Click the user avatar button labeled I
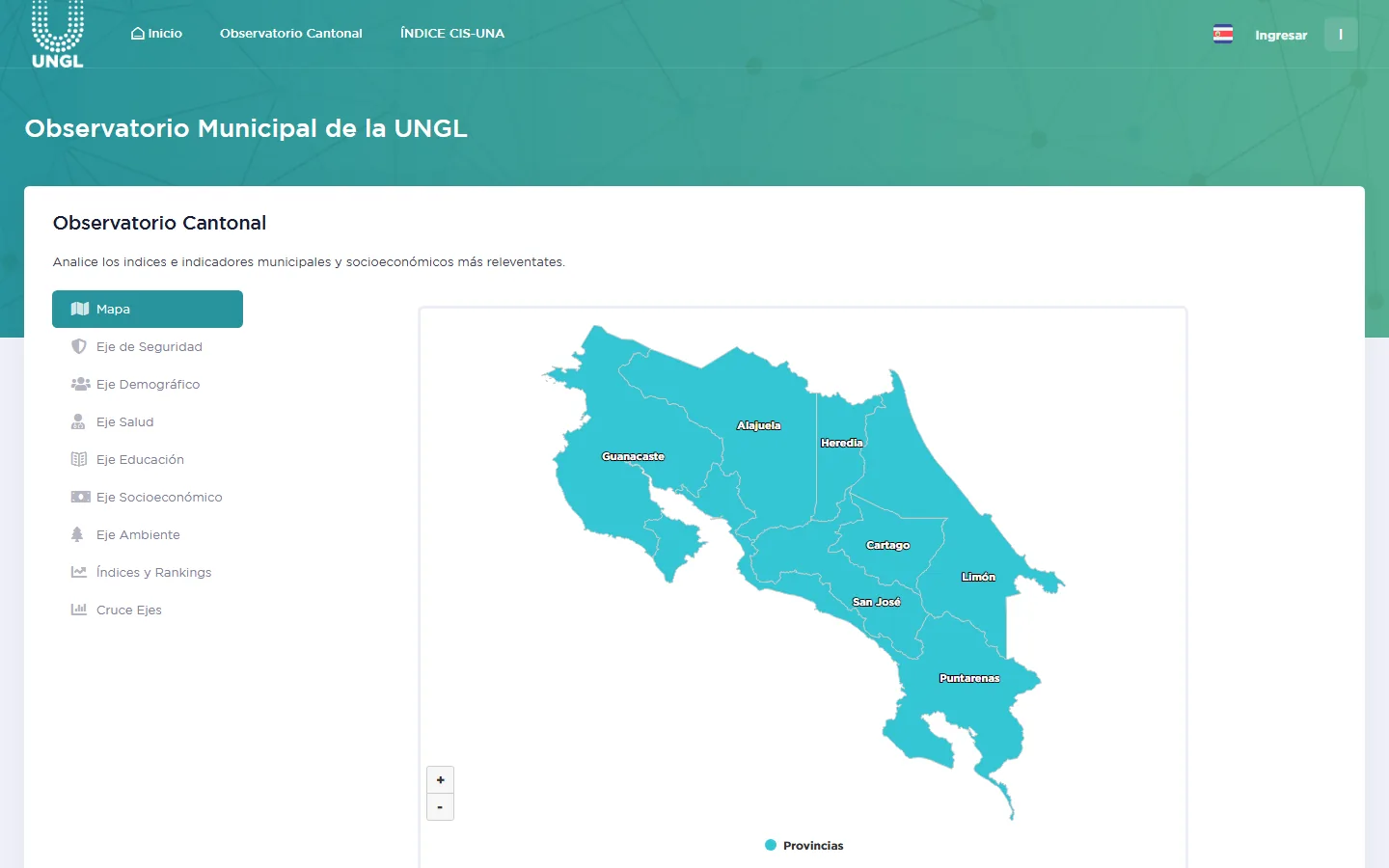 [1341, 35]
